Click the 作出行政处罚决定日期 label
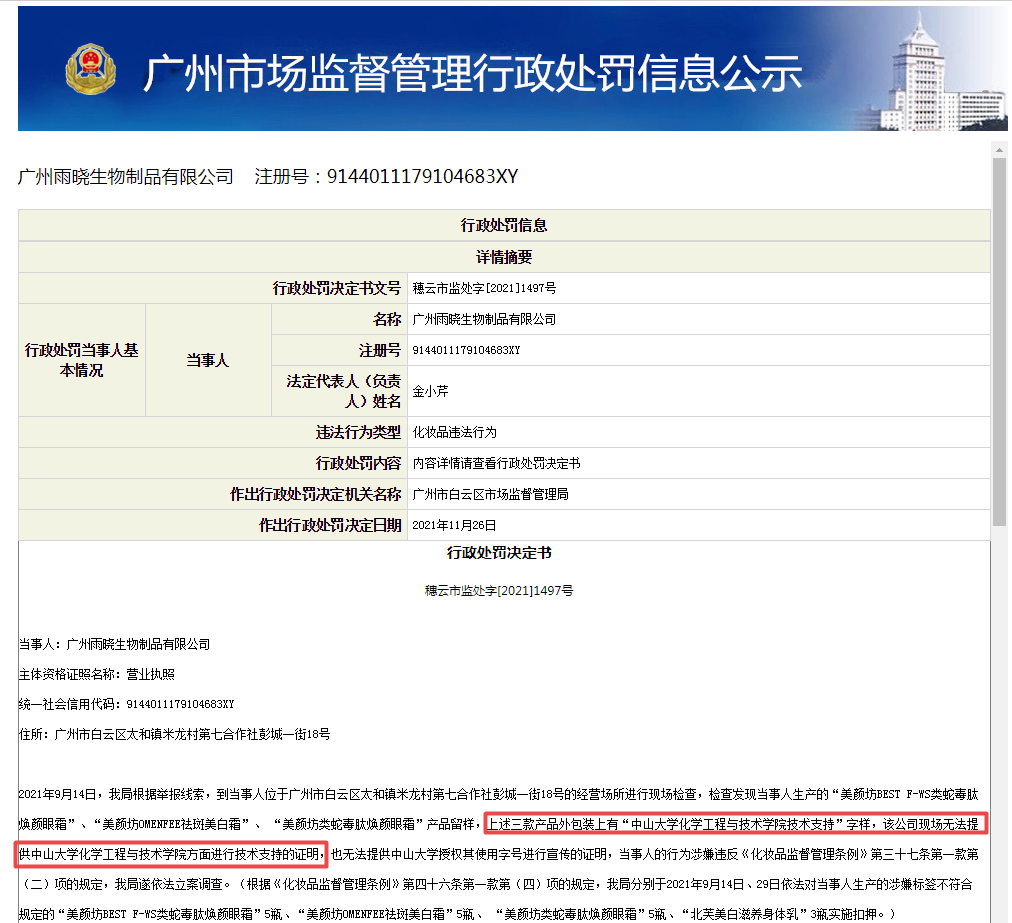Viewport: 1012px width, 923px height. point(214,525)
